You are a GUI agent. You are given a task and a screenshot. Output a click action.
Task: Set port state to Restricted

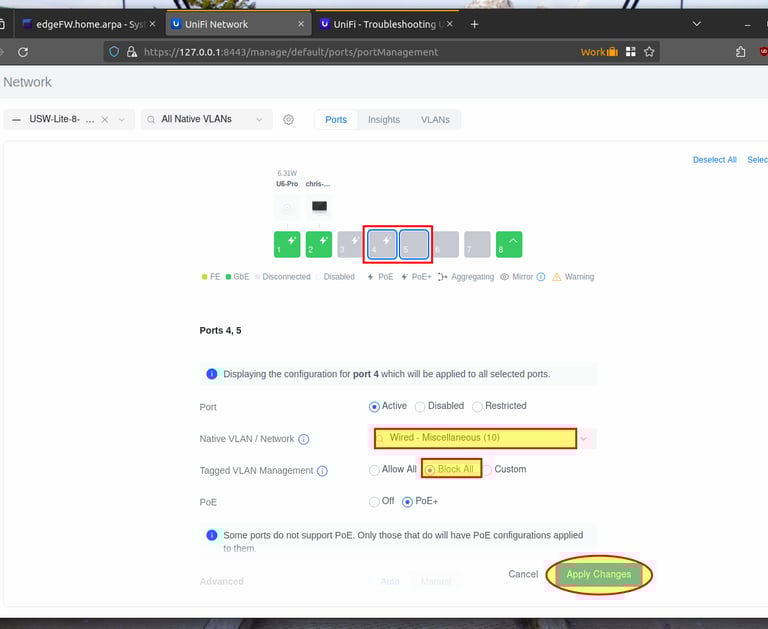click(477, 407)
